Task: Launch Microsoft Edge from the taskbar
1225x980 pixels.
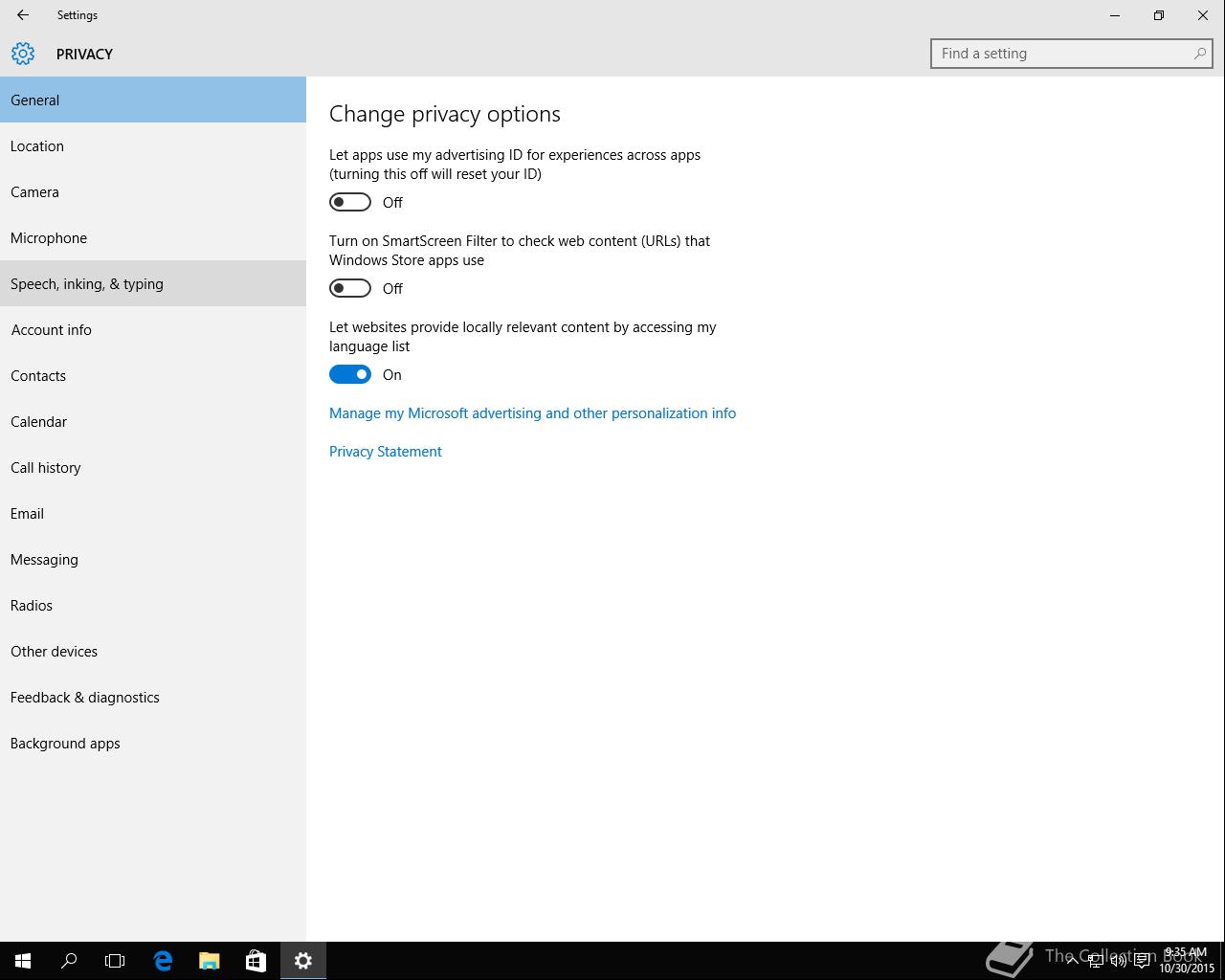Action: tap(163, 961)
